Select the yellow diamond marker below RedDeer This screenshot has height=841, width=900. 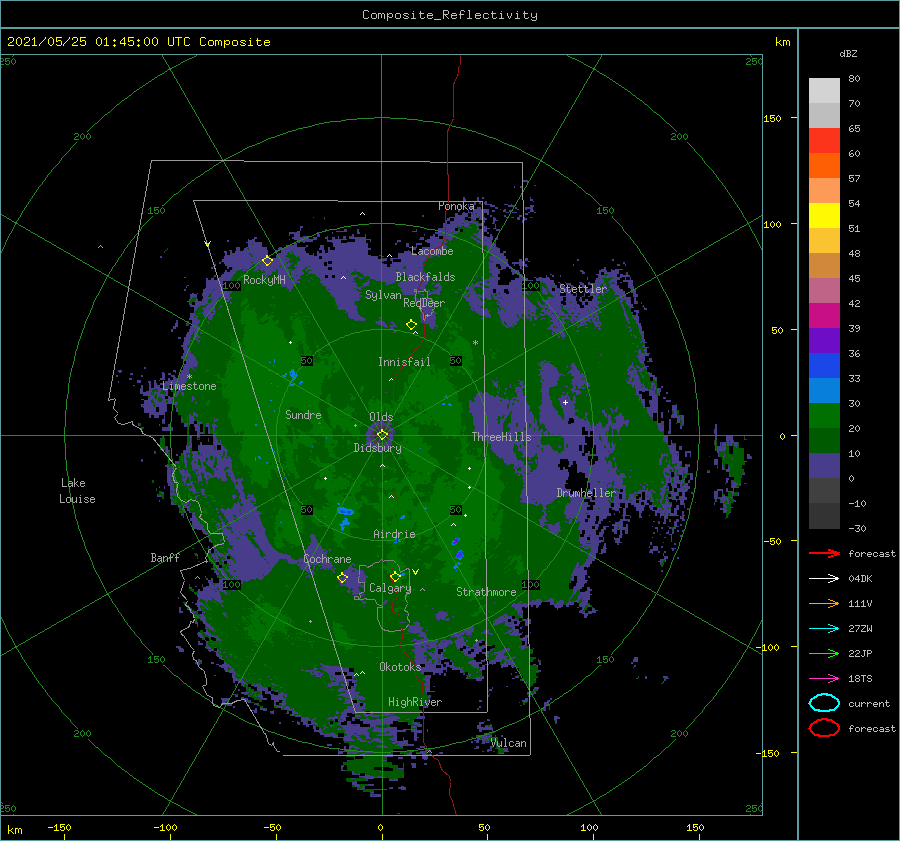[x=411, y=325]
